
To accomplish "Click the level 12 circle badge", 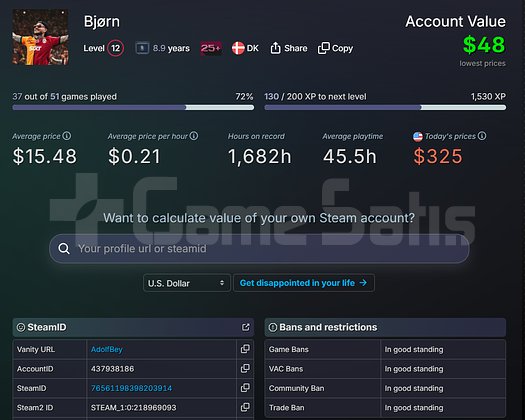I will pyautogui.click(x=116, y=48).
